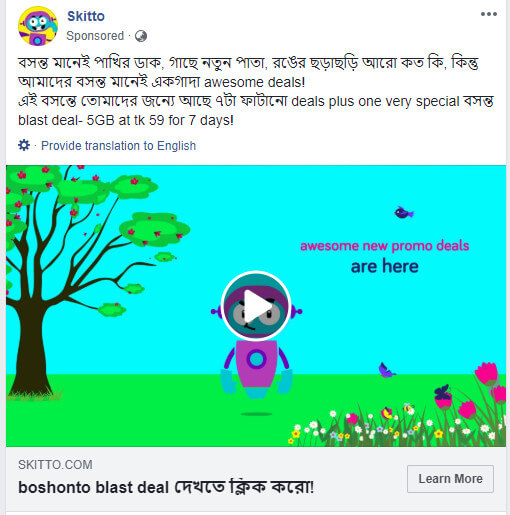Click the butterfly above the flowers
Viewport: 510px width, 515px height.
click(x=386, y=370)
